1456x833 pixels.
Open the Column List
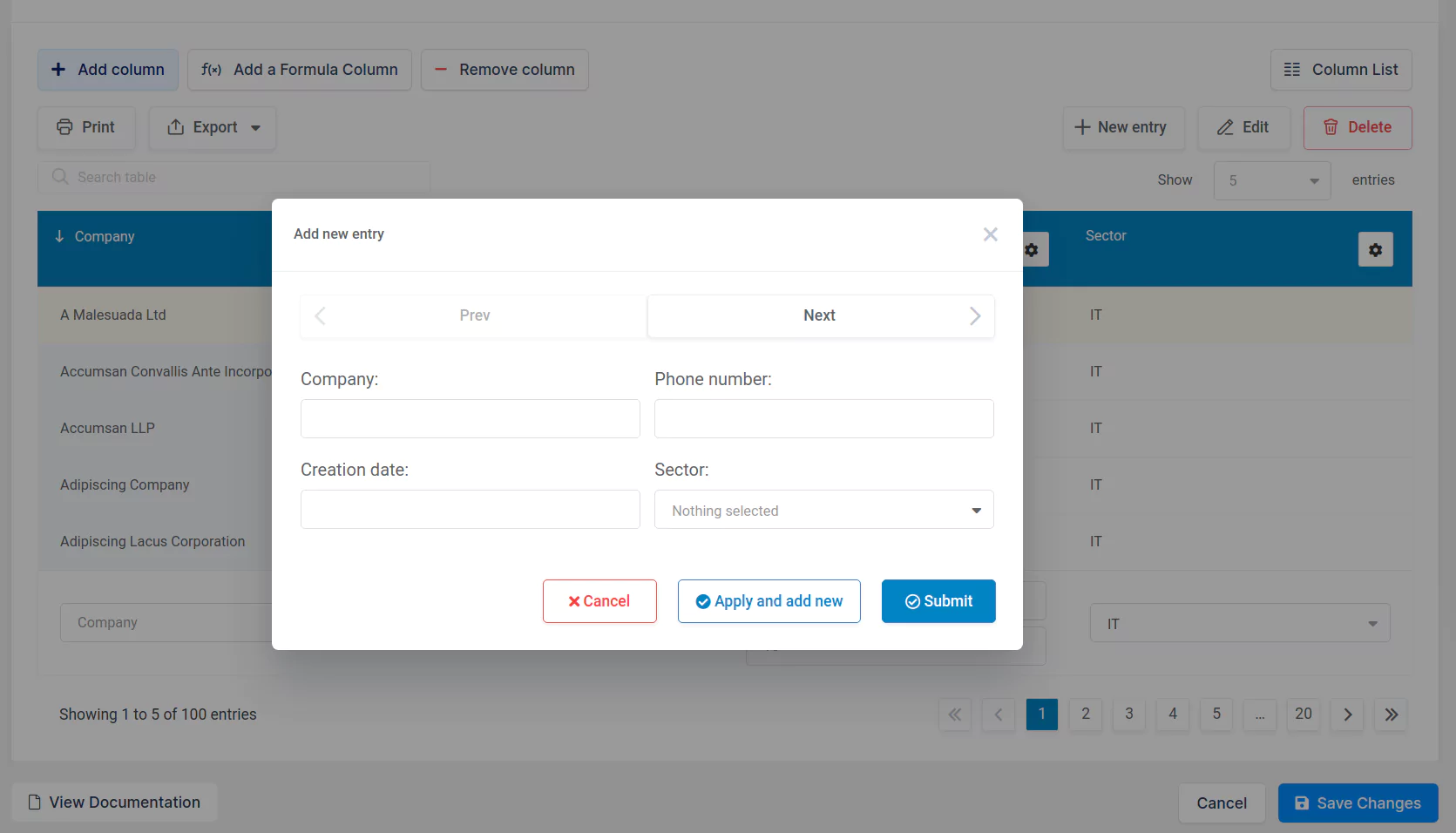point(1341,70)
